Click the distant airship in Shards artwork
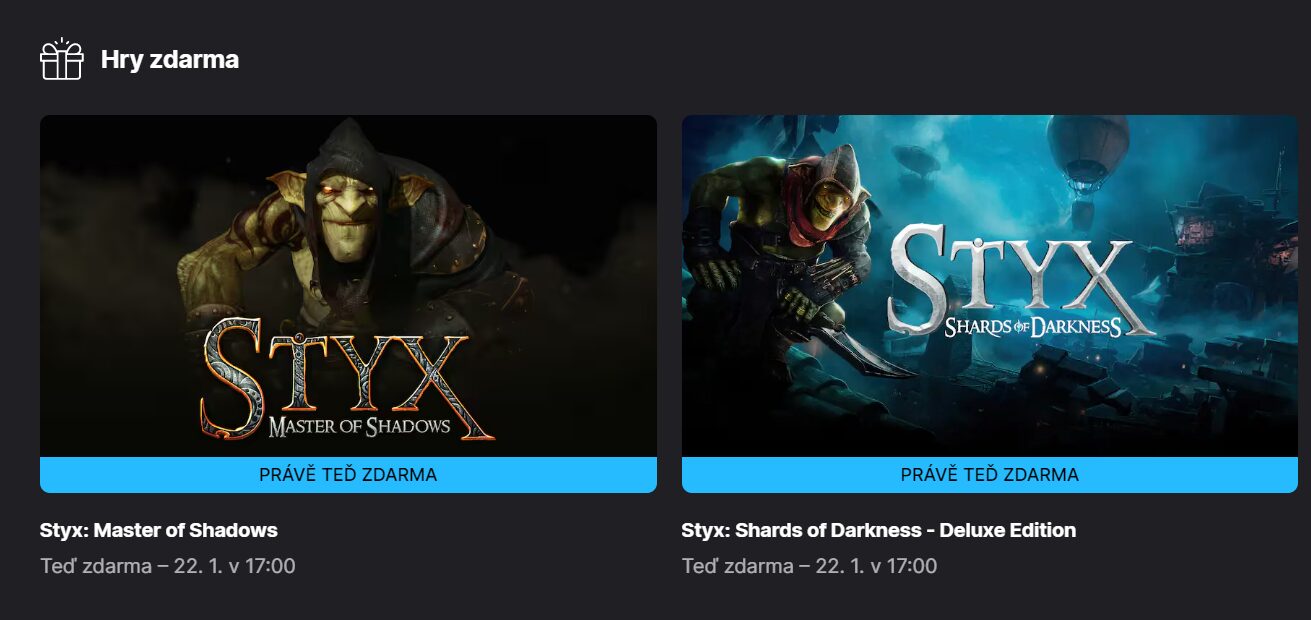Screen dimensions: 1311x620 (917, 162)
